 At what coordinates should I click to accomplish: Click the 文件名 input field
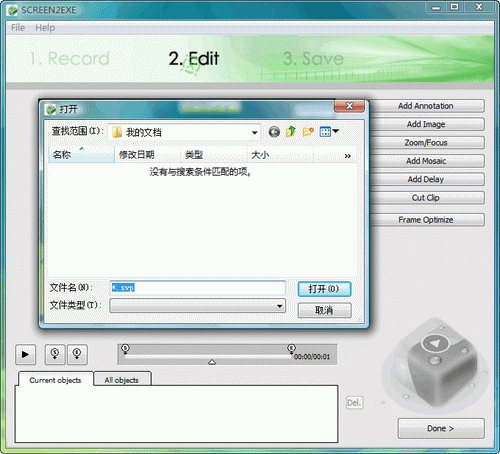point(198,288)
